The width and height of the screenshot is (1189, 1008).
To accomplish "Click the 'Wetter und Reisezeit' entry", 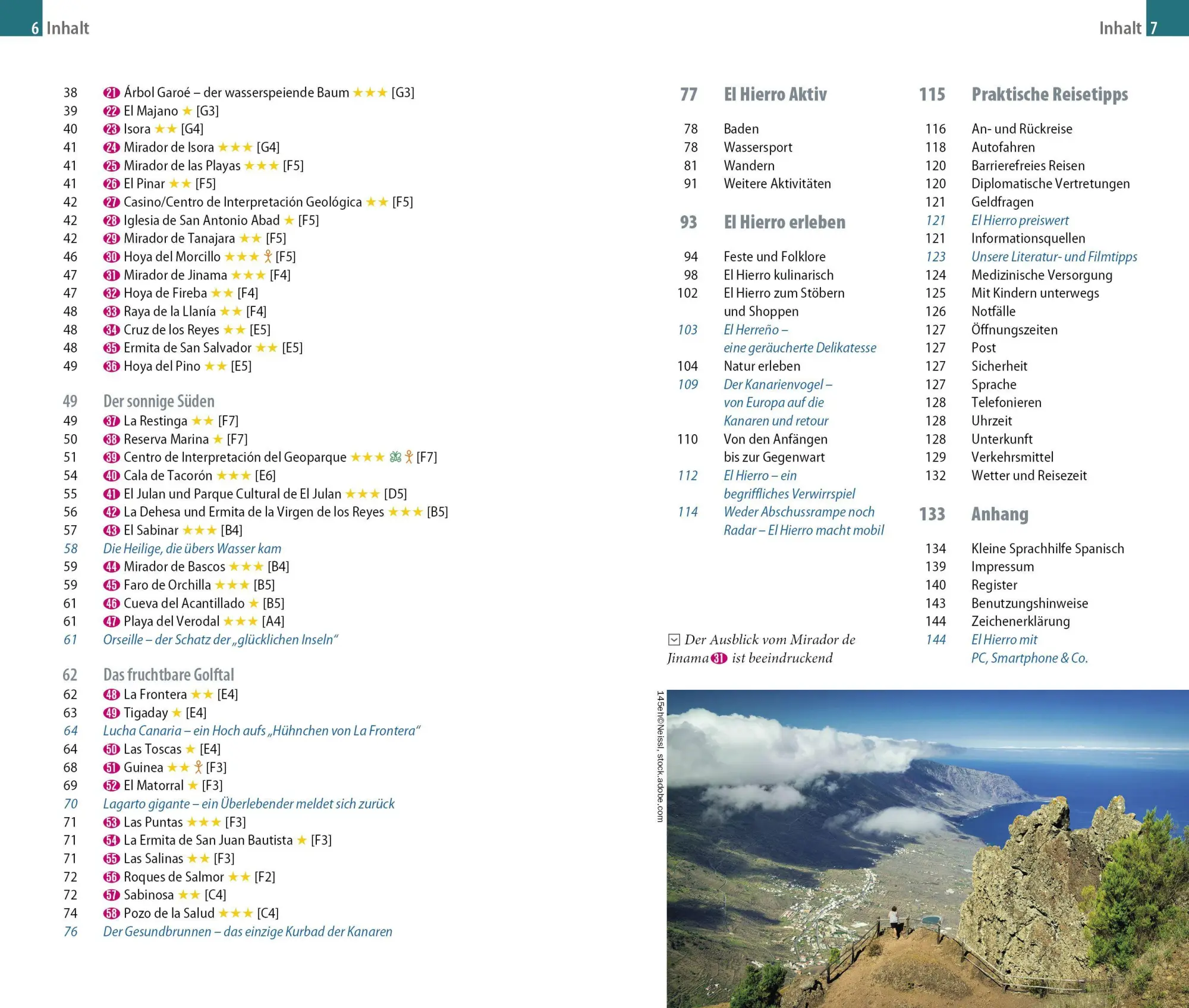I will [x=1029, y=476].
